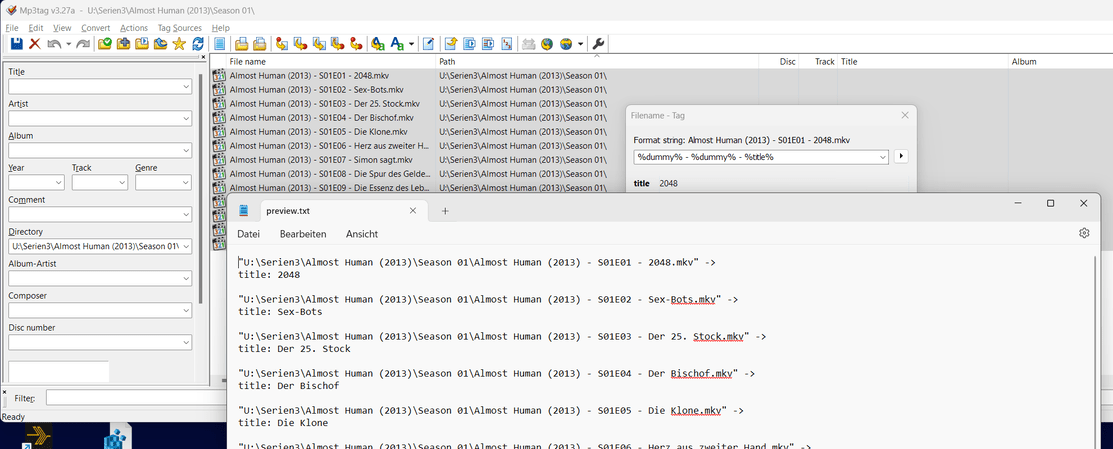1113x449 pixels.
Task: Expand the Track field dropdown
Action: [x=121, y=183]
